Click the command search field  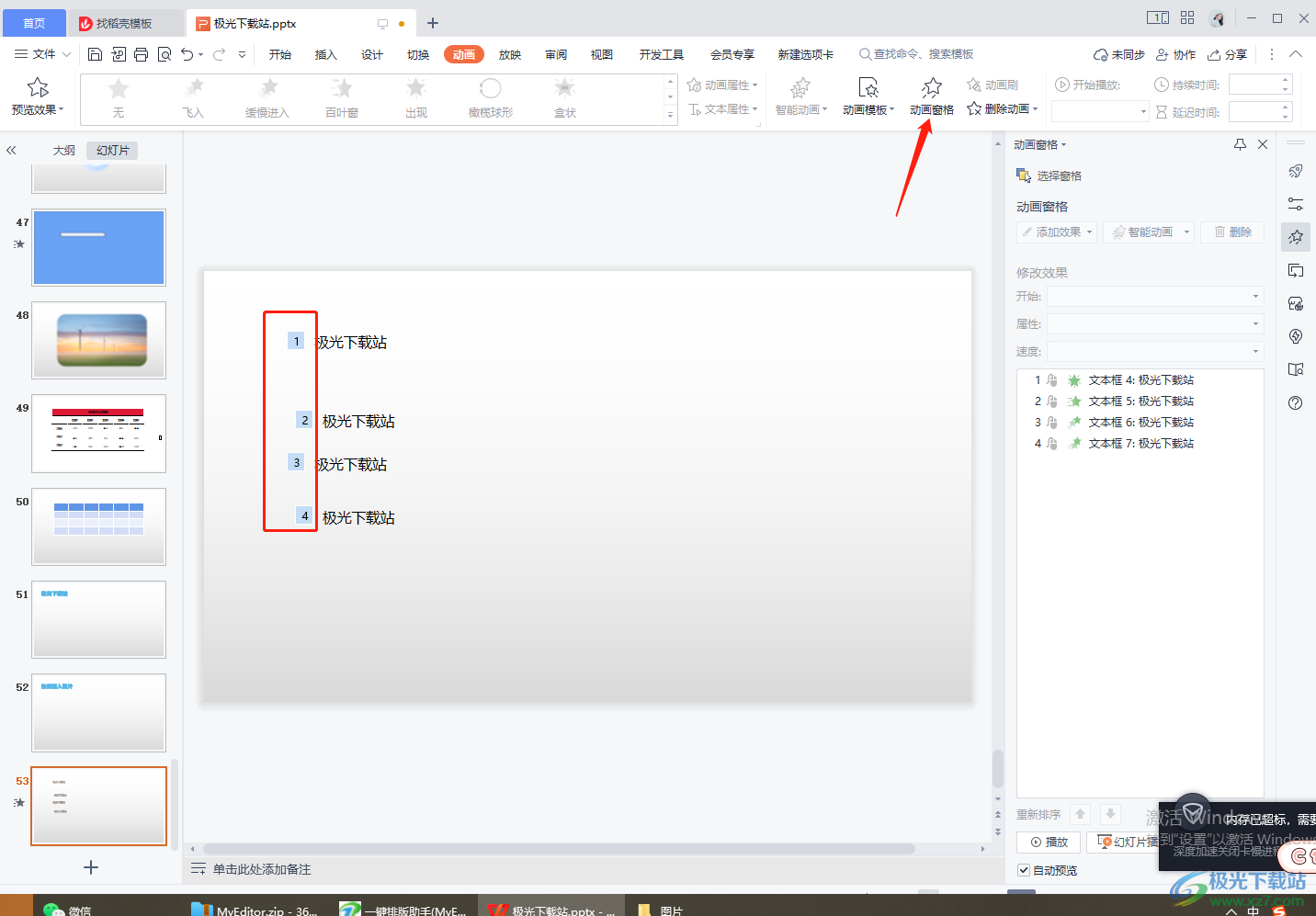pos(916,54)
